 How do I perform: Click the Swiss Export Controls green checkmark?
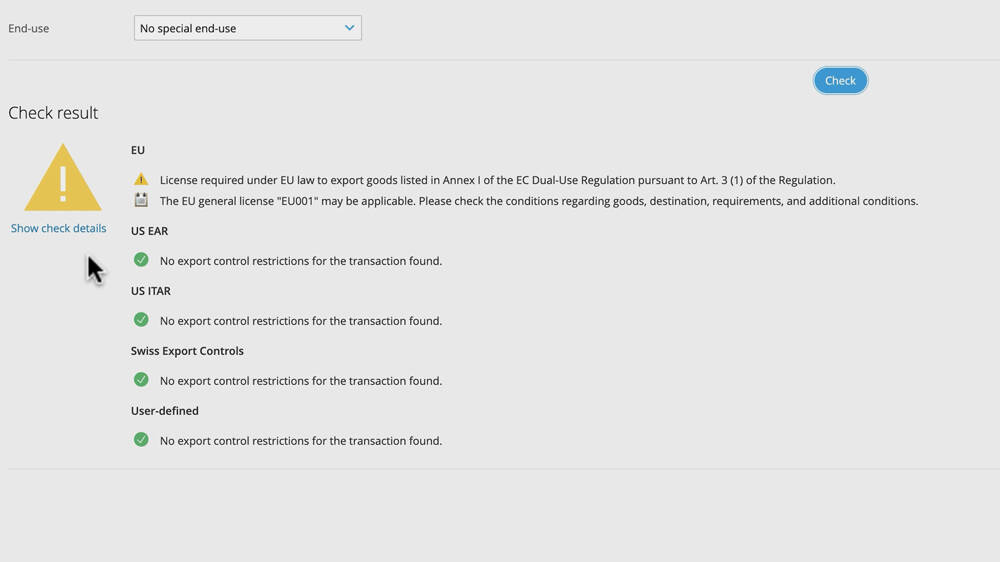pyautogui.click(x=141, y=380)
